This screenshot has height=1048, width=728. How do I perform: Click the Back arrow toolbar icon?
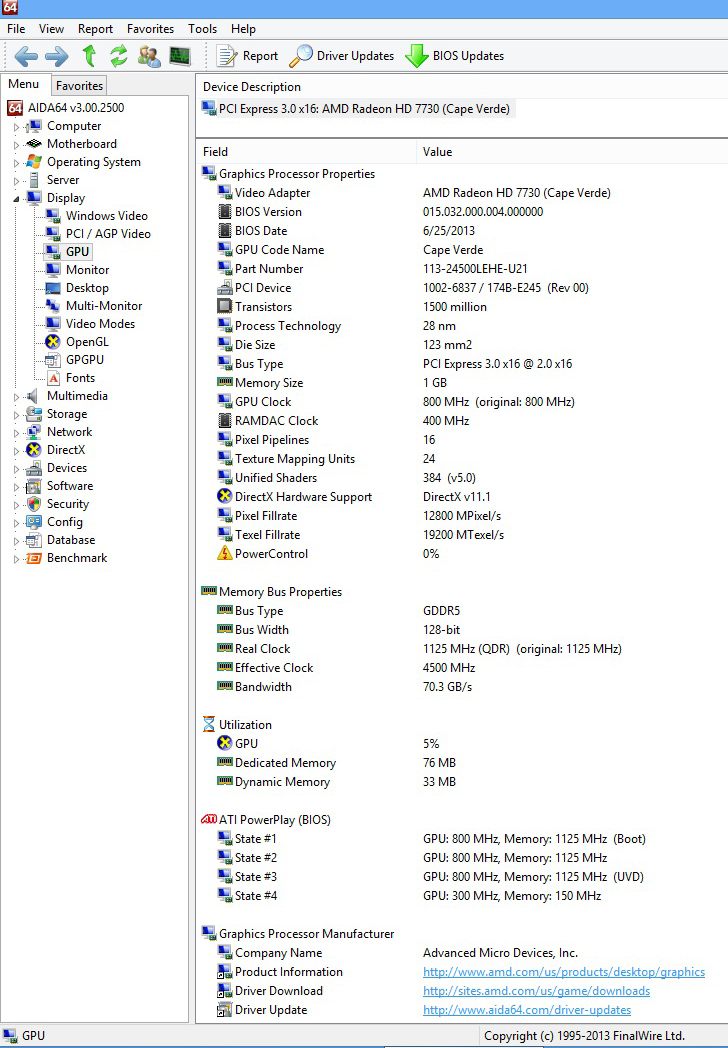coord(25,56)
